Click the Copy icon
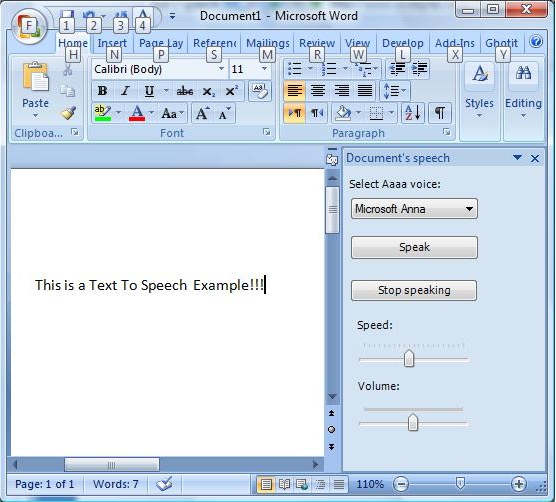Viewport: 556px width, 502px height. coord(67,91)
